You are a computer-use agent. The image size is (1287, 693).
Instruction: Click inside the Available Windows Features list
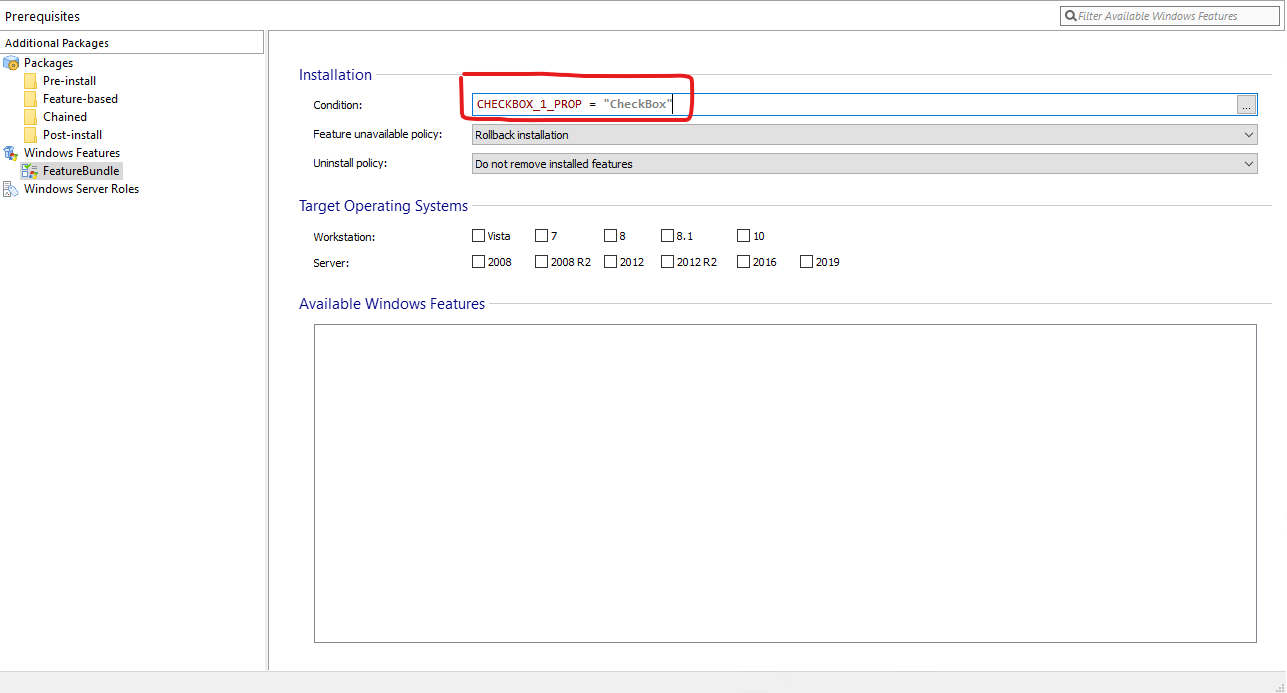785,483
